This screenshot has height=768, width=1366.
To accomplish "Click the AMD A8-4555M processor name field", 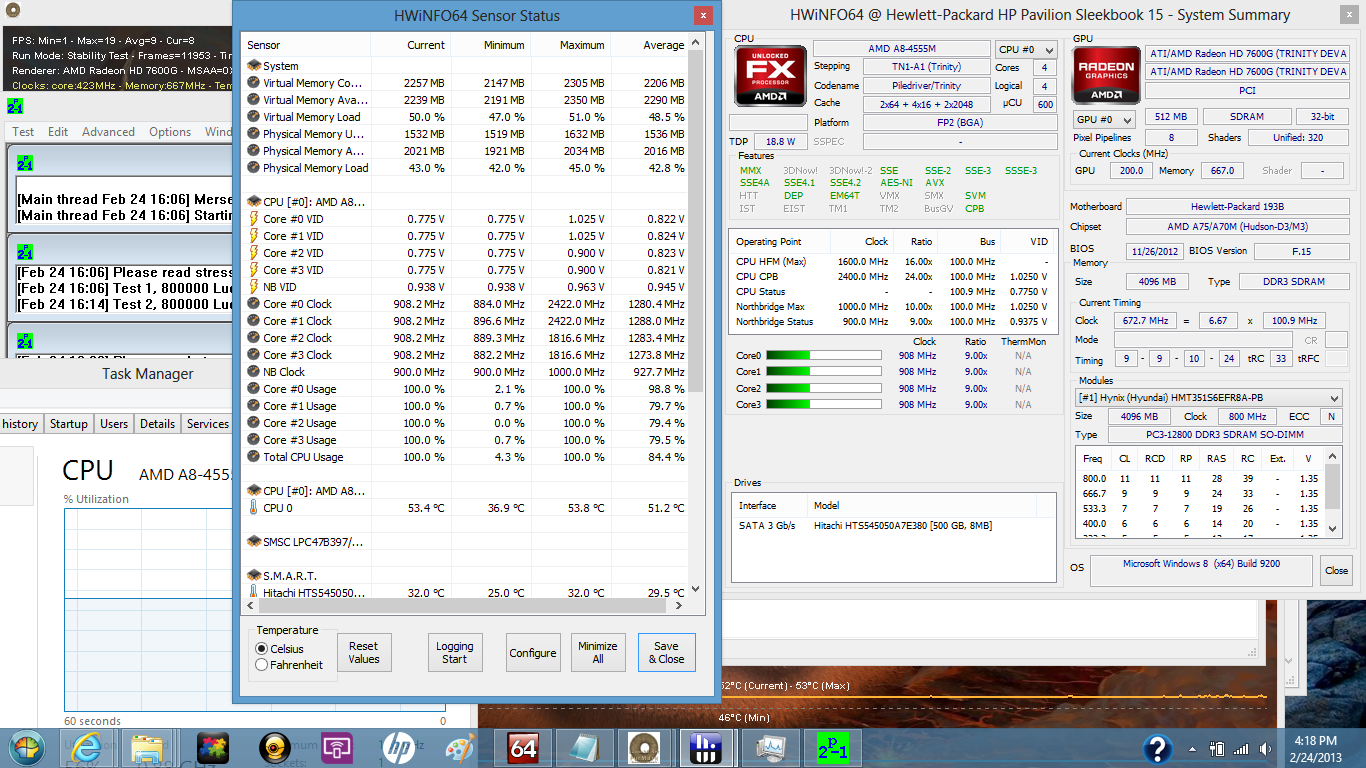I will pyautogui.click(x=902, y=49).
